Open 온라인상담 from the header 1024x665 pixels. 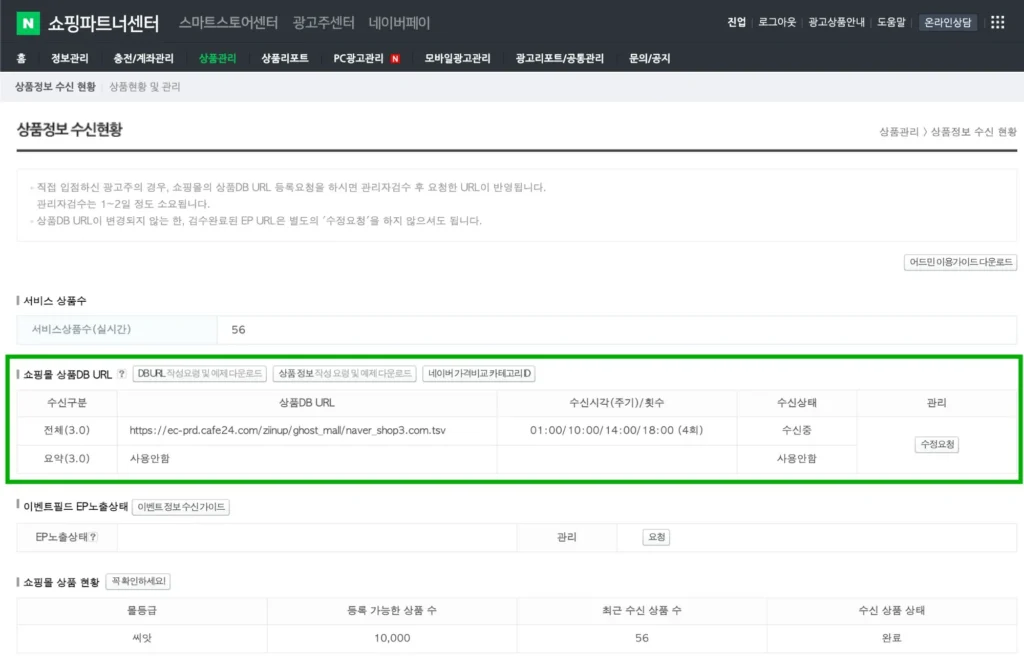[948, 22]
